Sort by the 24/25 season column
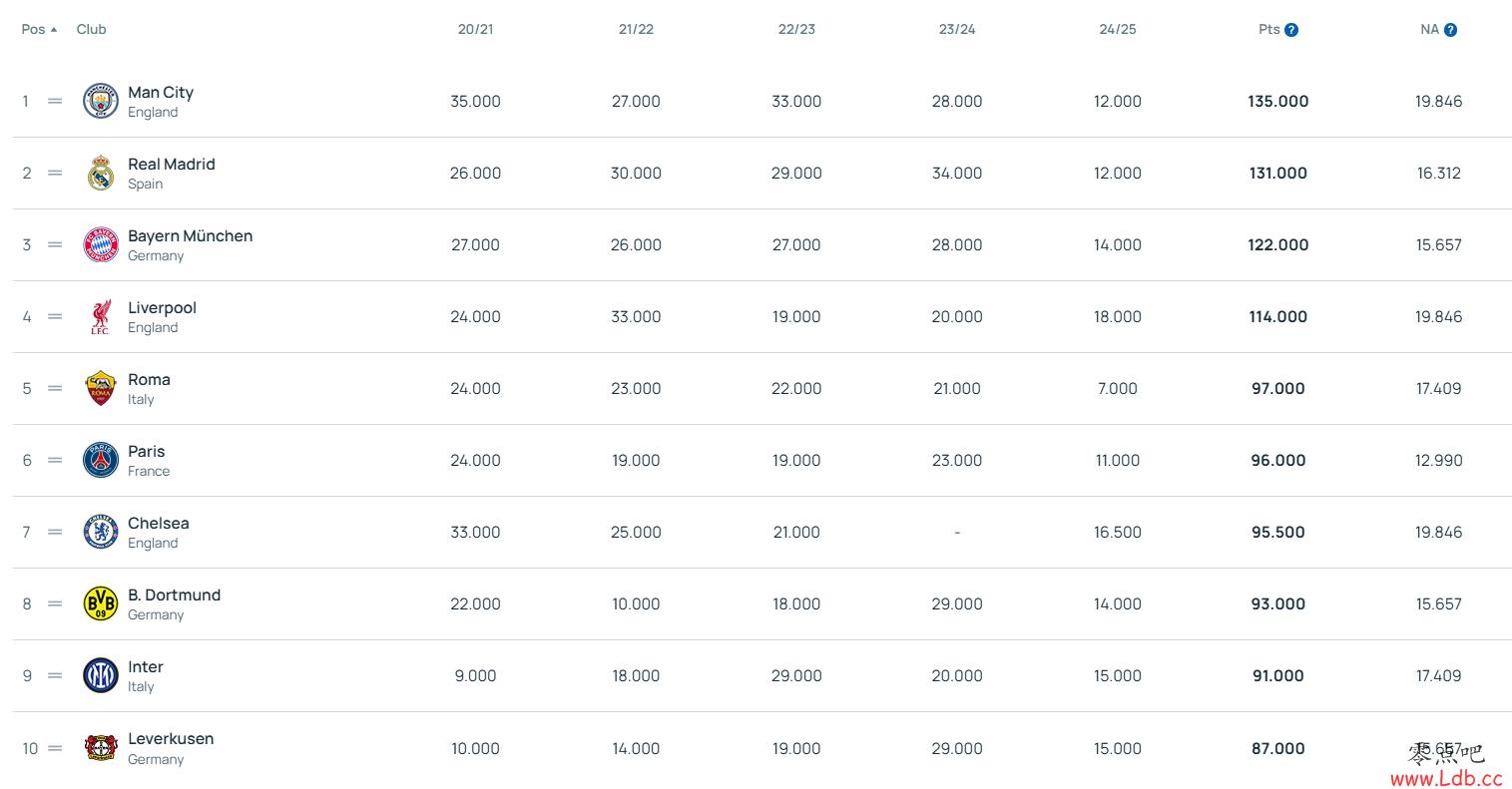This screenshot has width=1512, height=789. pos(1118,30)
